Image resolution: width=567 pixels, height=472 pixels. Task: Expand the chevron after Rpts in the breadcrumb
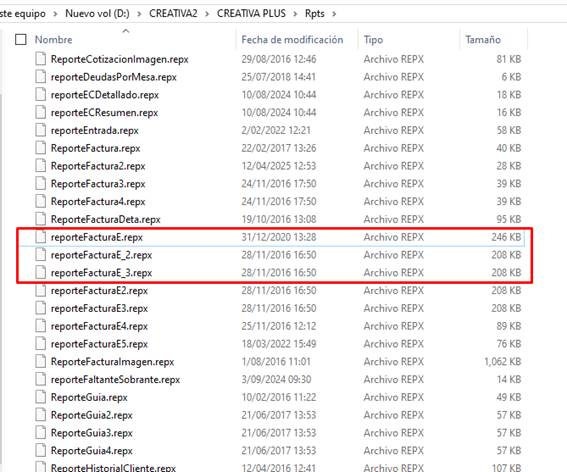pyautogui.click(x=334, y=14)
